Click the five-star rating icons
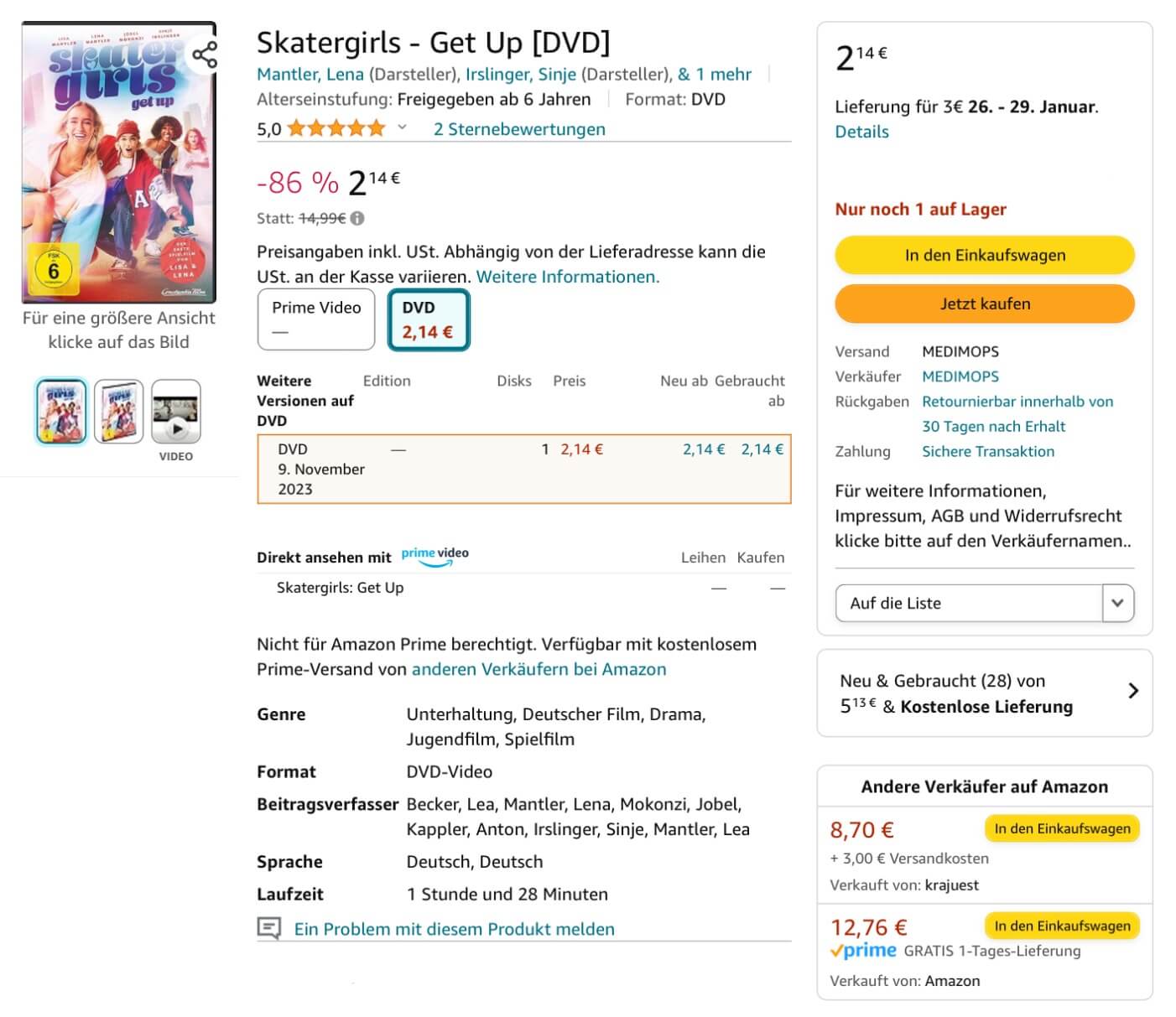 [336, 128]
